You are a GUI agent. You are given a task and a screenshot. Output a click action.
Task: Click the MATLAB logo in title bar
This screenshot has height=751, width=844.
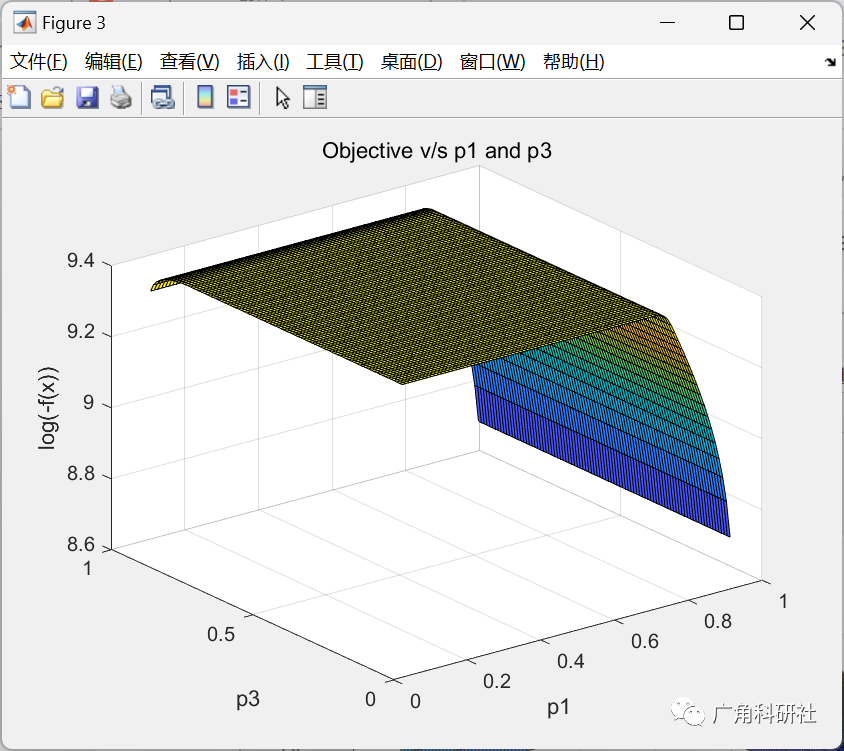[25, 23]
